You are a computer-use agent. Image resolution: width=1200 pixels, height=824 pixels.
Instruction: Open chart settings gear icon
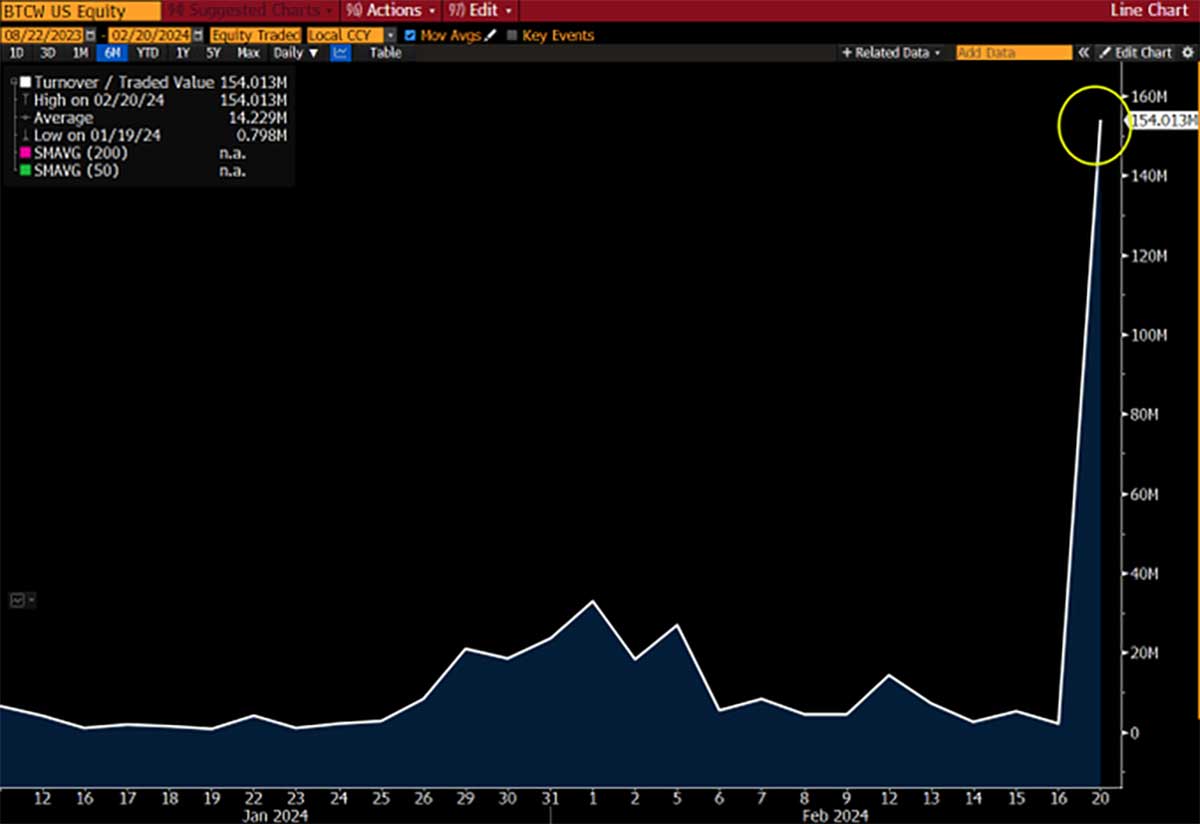[x=1187, y=53]
